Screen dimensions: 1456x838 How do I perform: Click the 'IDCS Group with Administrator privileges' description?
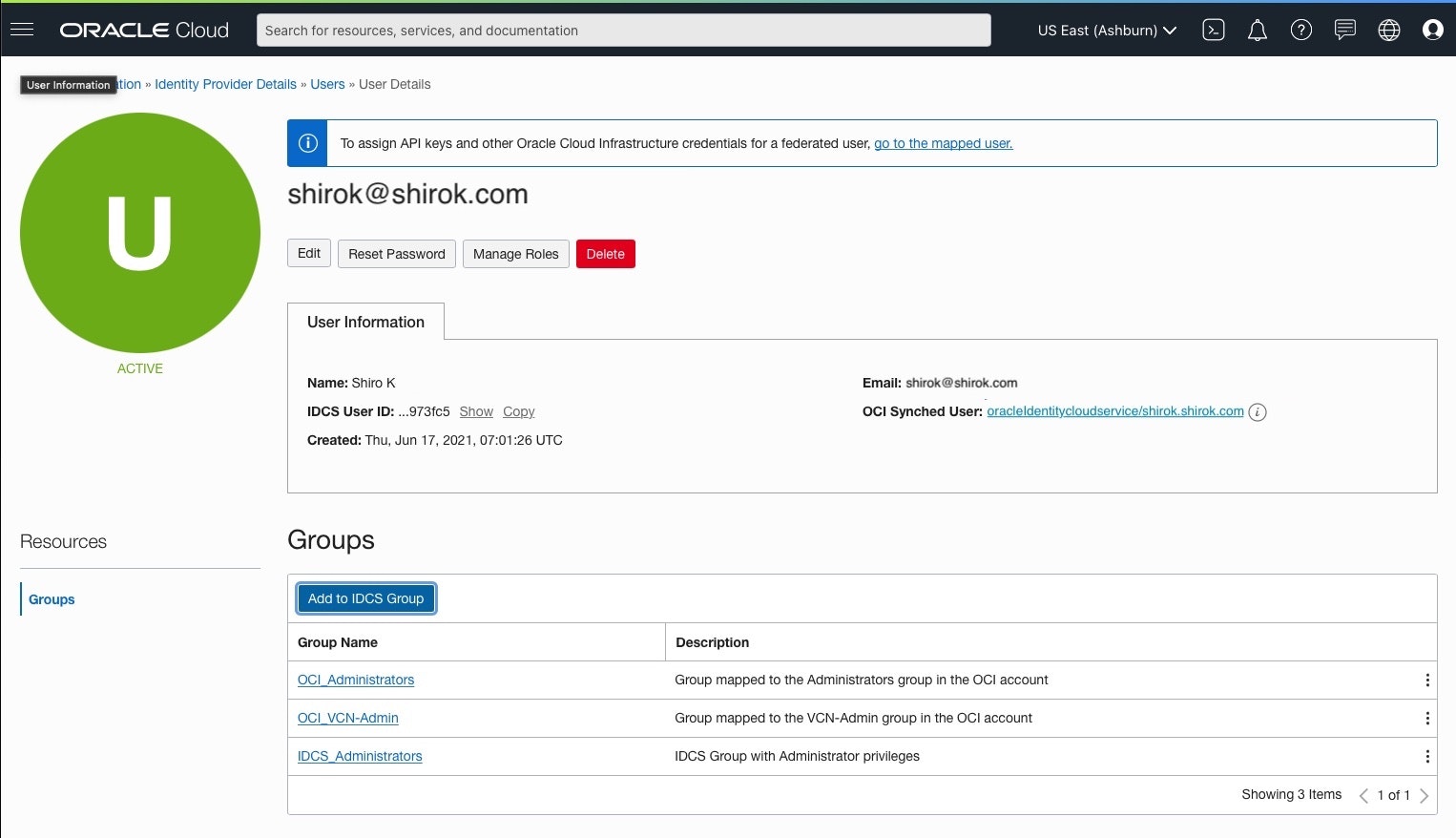tap(798, 756)
